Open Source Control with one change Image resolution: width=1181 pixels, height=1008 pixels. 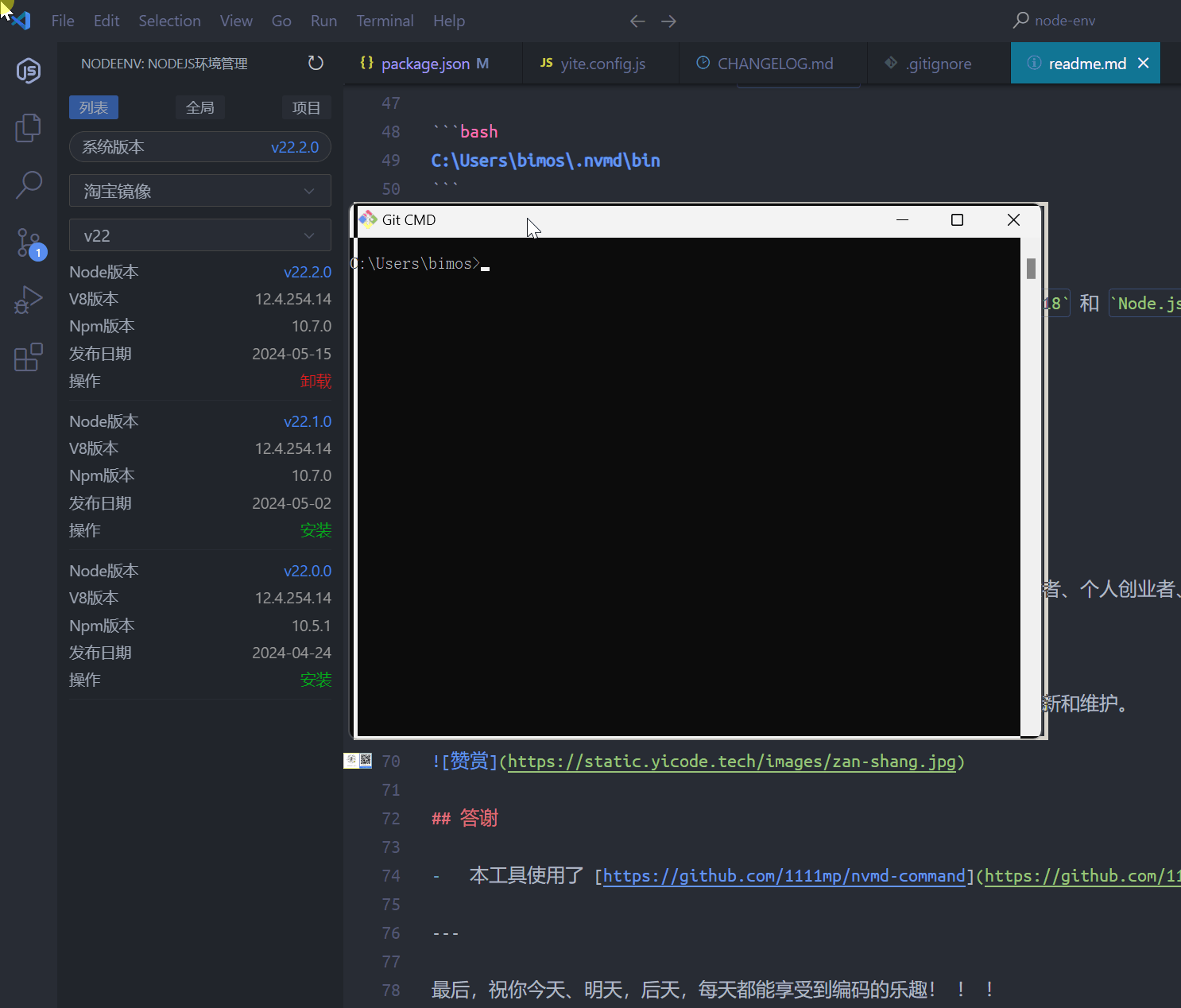click(x=30, y=242)
